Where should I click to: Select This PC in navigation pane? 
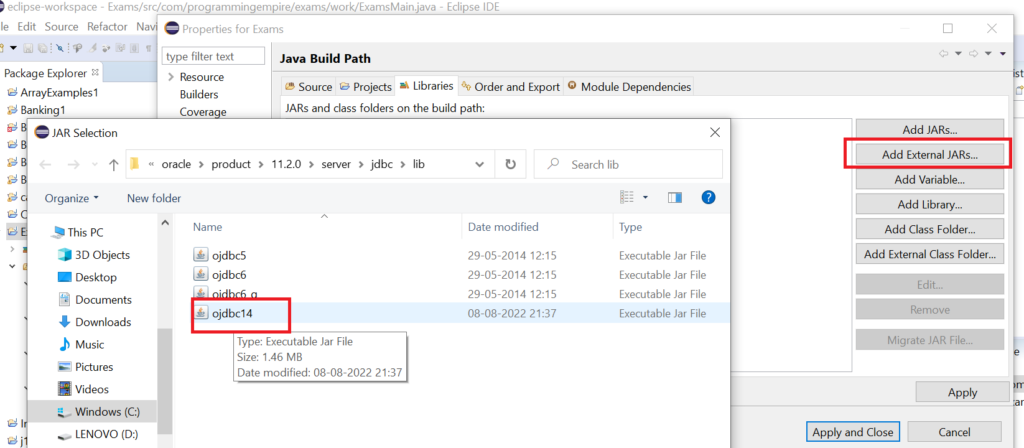coord(85,232)
